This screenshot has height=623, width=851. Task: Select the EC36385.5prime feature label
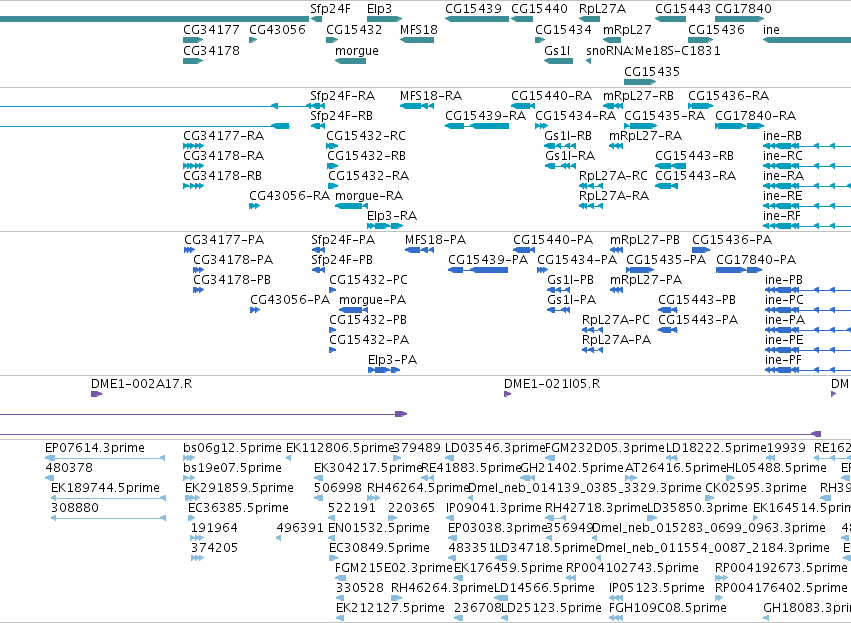click(x=238, y=508)
